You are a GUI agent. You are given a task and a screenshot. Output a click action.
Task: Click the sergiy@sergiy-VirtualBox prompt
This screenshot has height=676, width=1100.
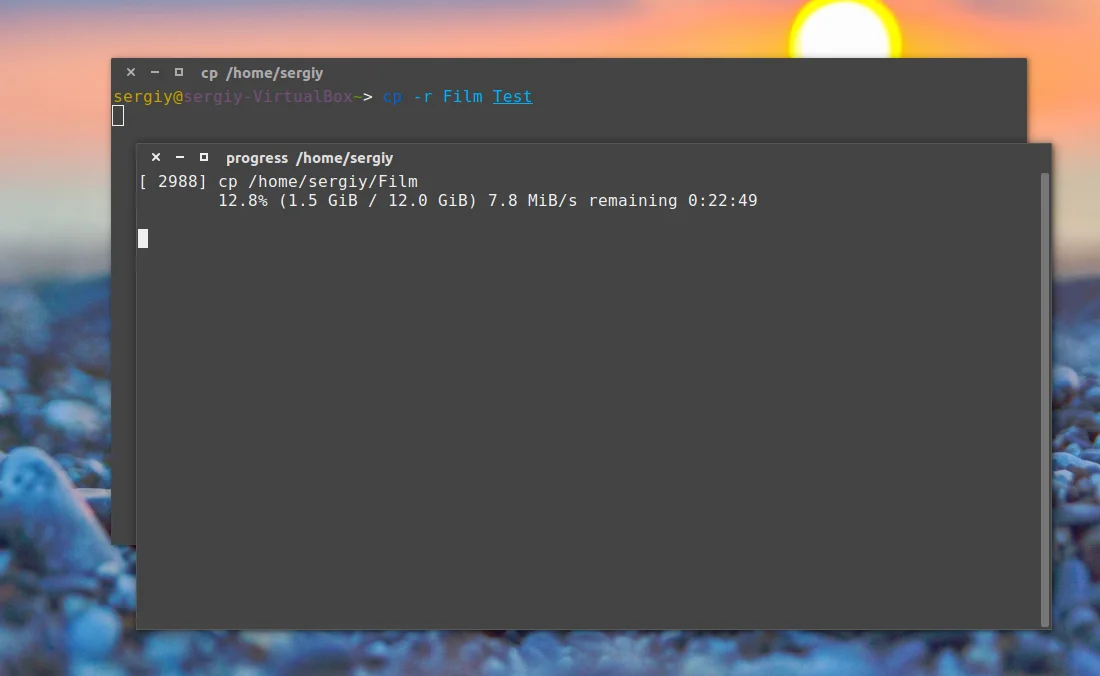tap(233, 97)
